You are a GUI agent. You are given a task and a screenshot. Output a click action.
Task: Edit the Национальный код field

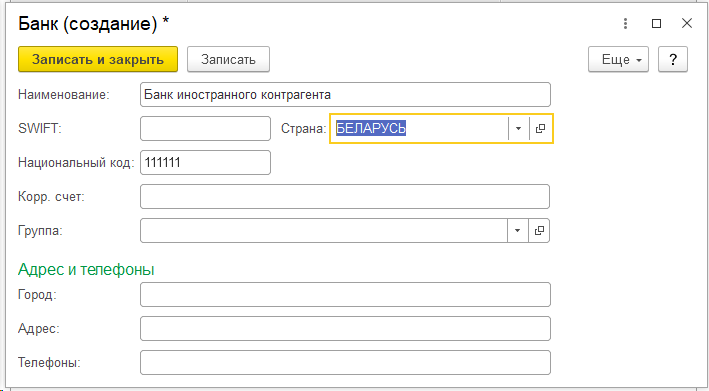205,162
